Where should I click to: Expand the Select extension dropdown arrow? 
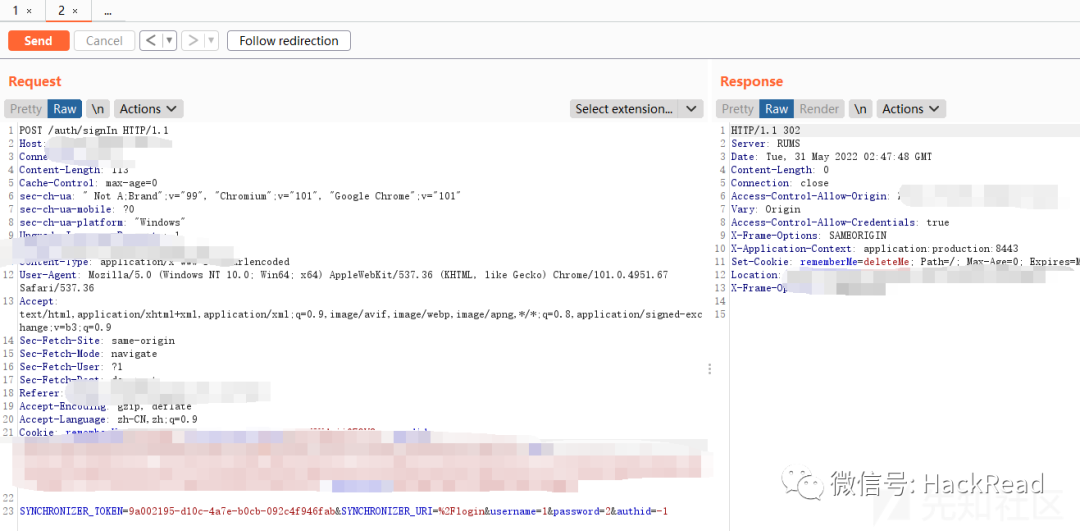click(691, 109)
